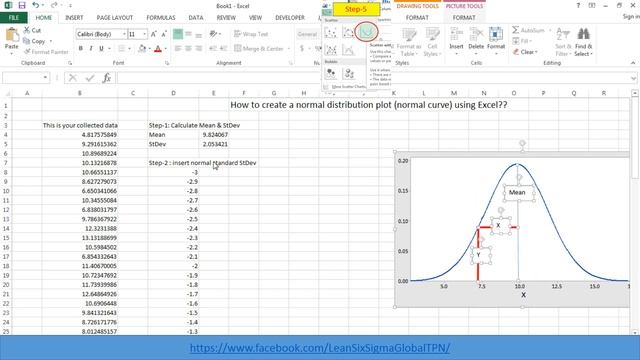Viewport: 640px width, 360px height.
Task: Open the Drawing Tools FORMAT tab
Action: (417, 18)
